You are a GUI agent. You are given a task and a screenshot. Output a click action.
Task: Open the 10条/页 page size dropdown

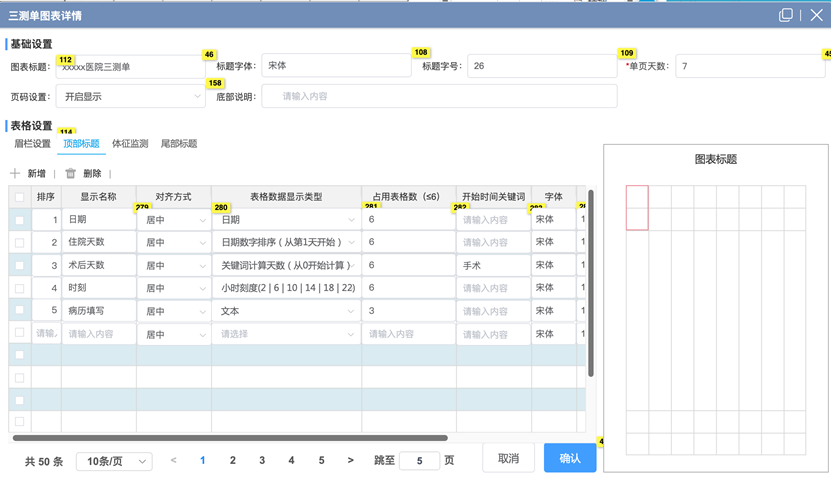tap(114, 461)
